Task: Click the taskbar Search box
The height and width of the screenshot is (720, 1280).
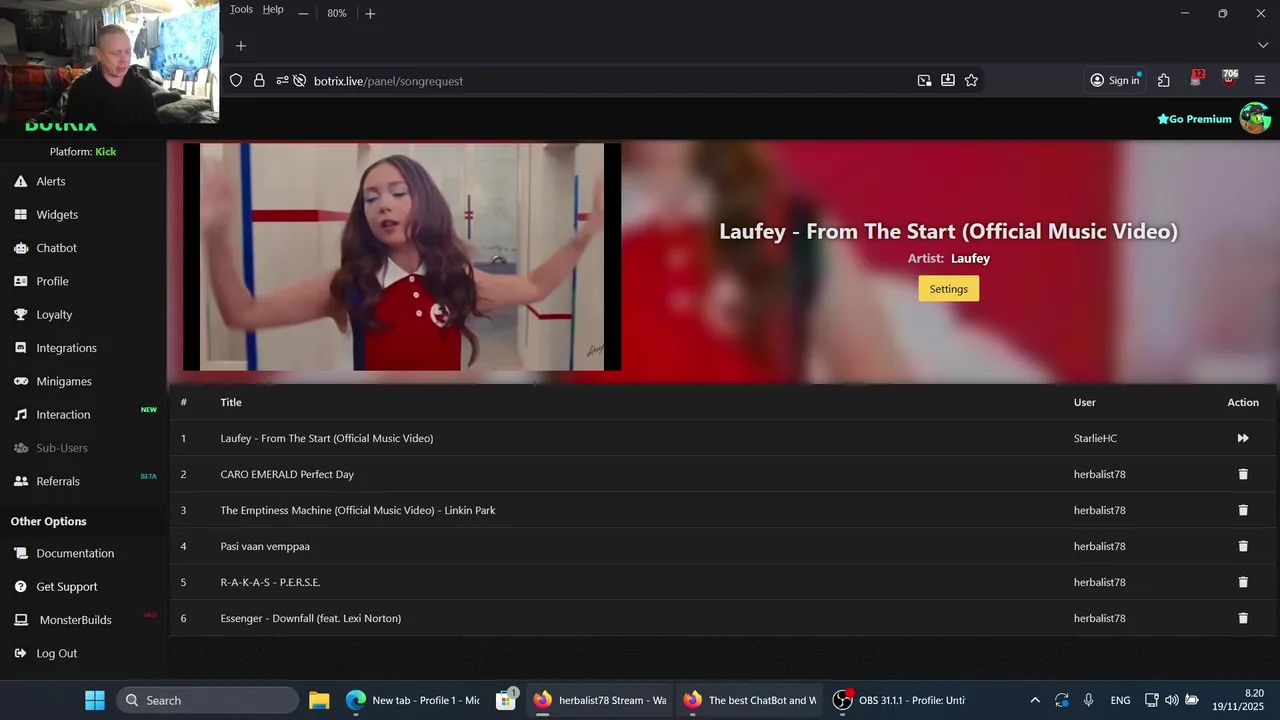Action: coord(208,700)
